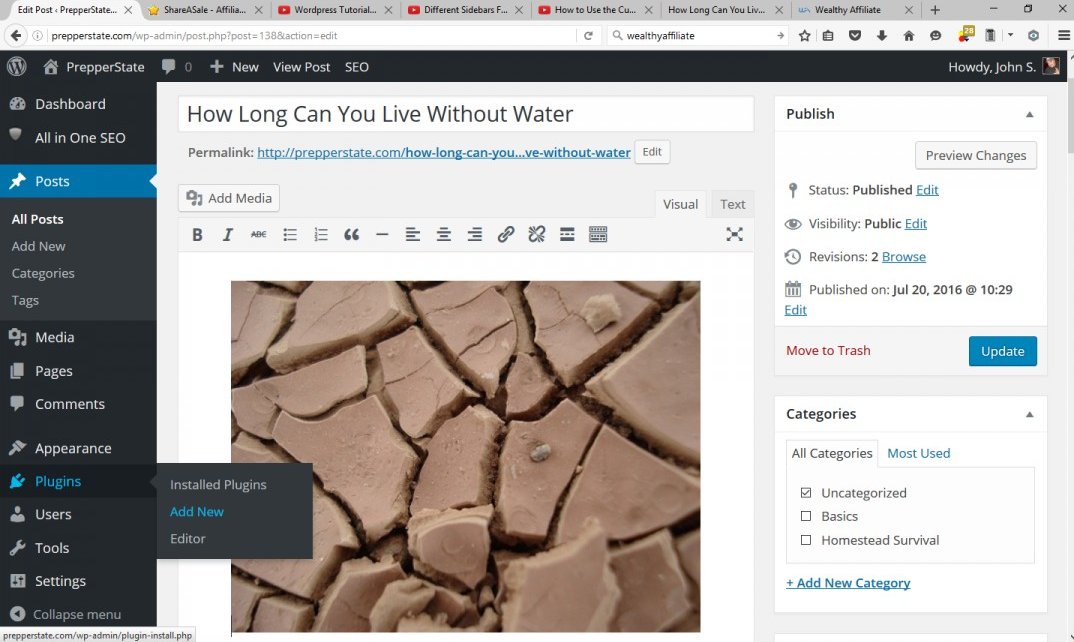Toggle strikethrough ABC button

coord(258,235)
